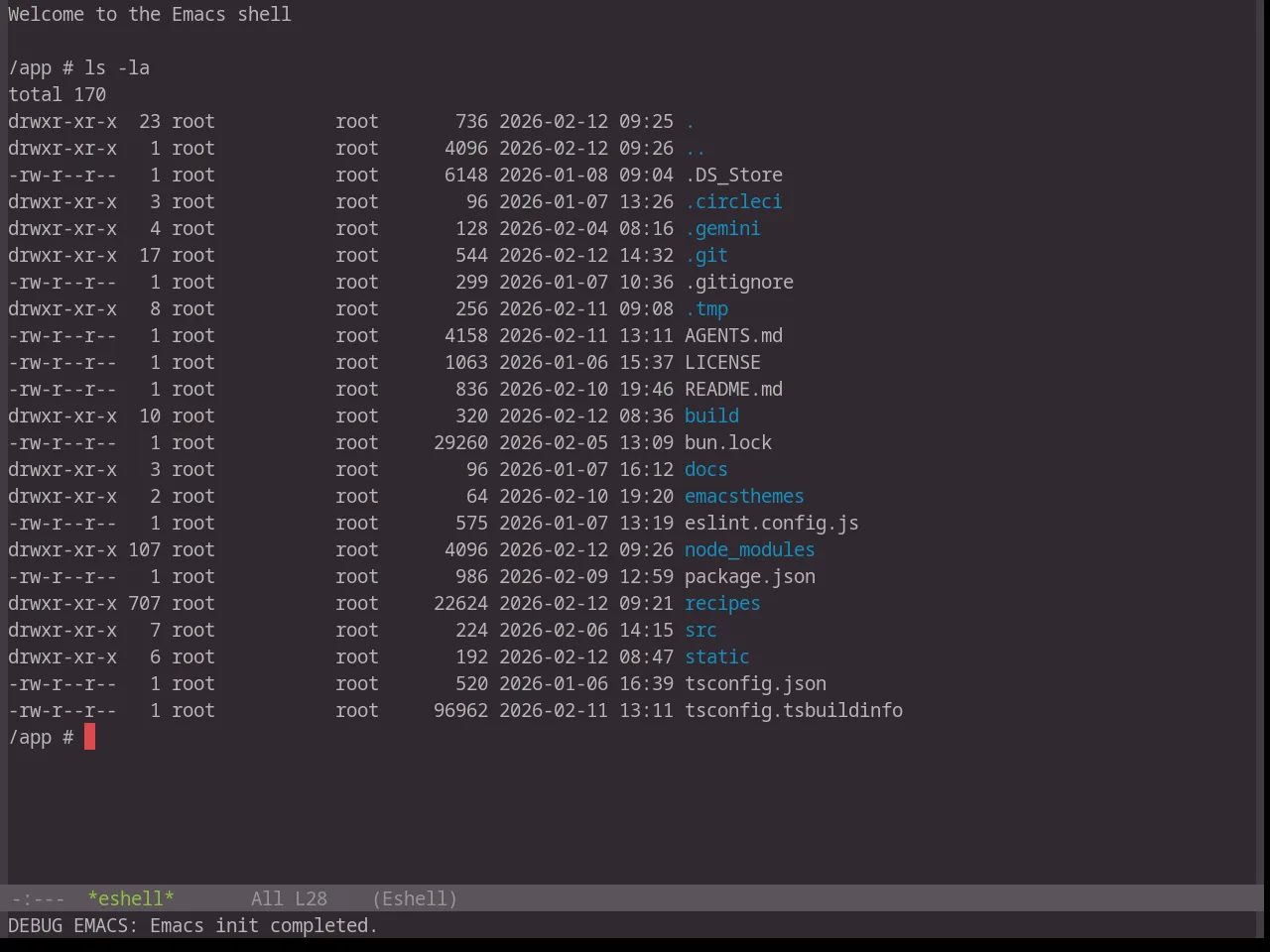Screen dimensions: 1270x952
Task: Click the *eshell* buffer name in mode line
Action: pyautogui.click(x=131, y=898)
